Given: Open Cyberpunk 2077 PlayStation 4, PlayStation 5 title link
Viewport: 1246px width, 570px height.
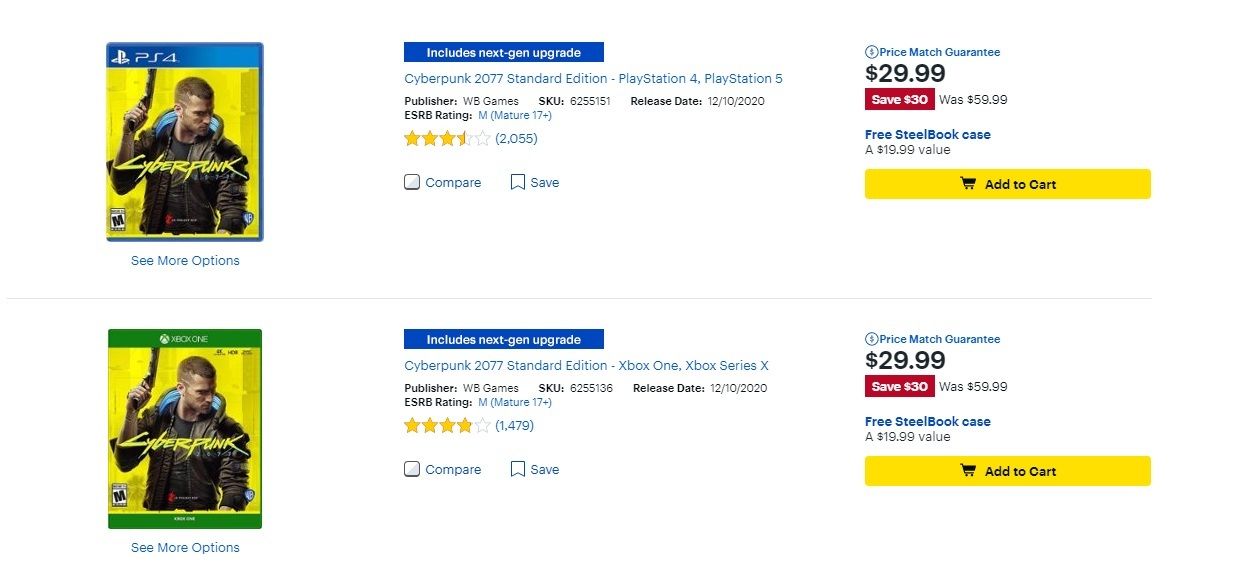Looking at the screenshot, I should [594, 78].
